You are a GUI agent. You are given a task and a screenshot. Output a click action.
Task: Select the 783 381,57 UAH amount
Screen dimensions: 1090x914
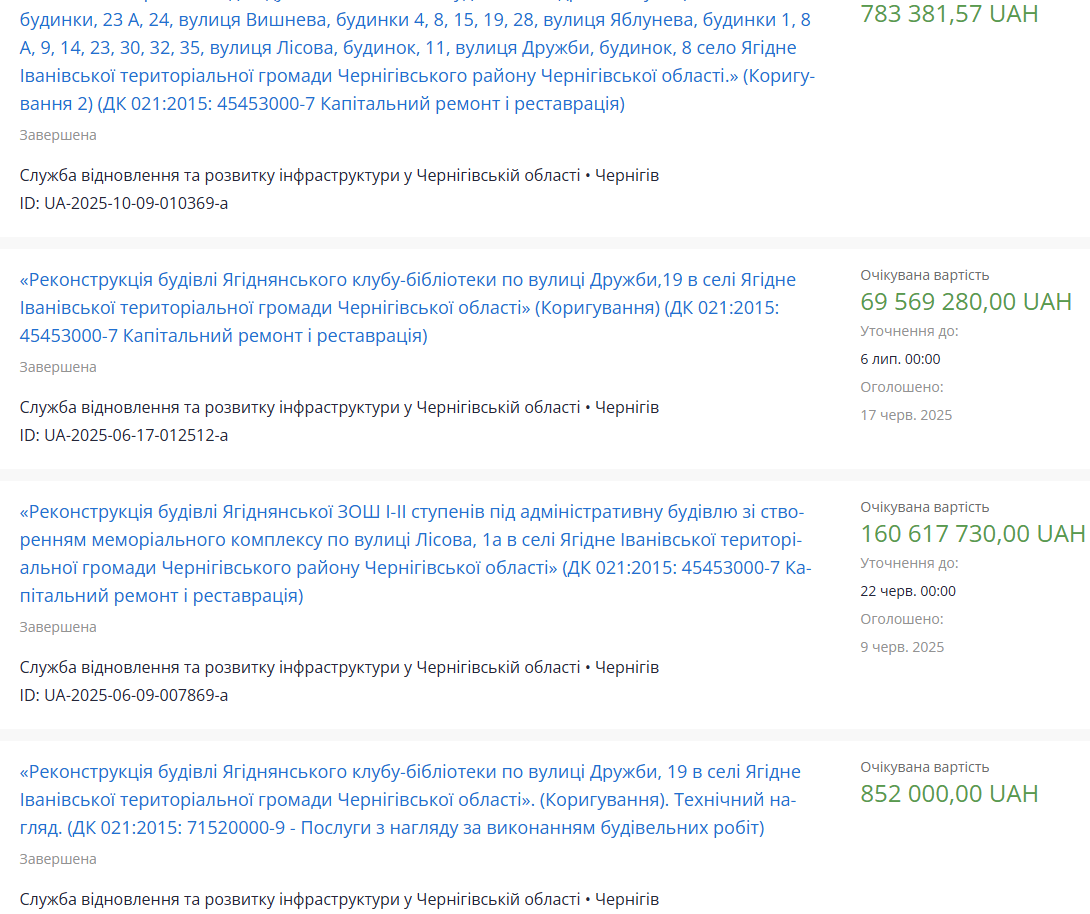[x=949, y=14]
